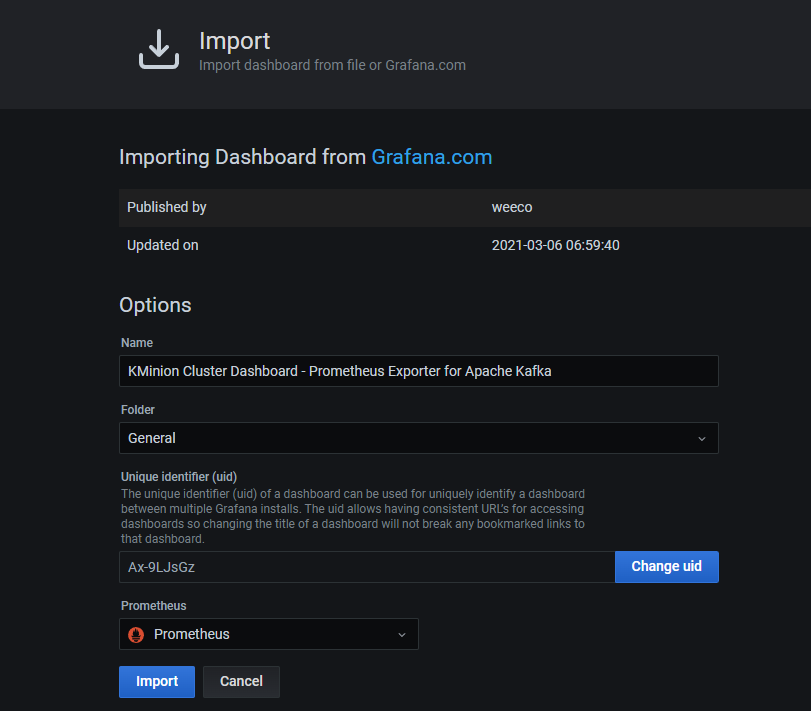
Task: Click the Options heading
Action: pyautogui.click(x=155, y=305)
